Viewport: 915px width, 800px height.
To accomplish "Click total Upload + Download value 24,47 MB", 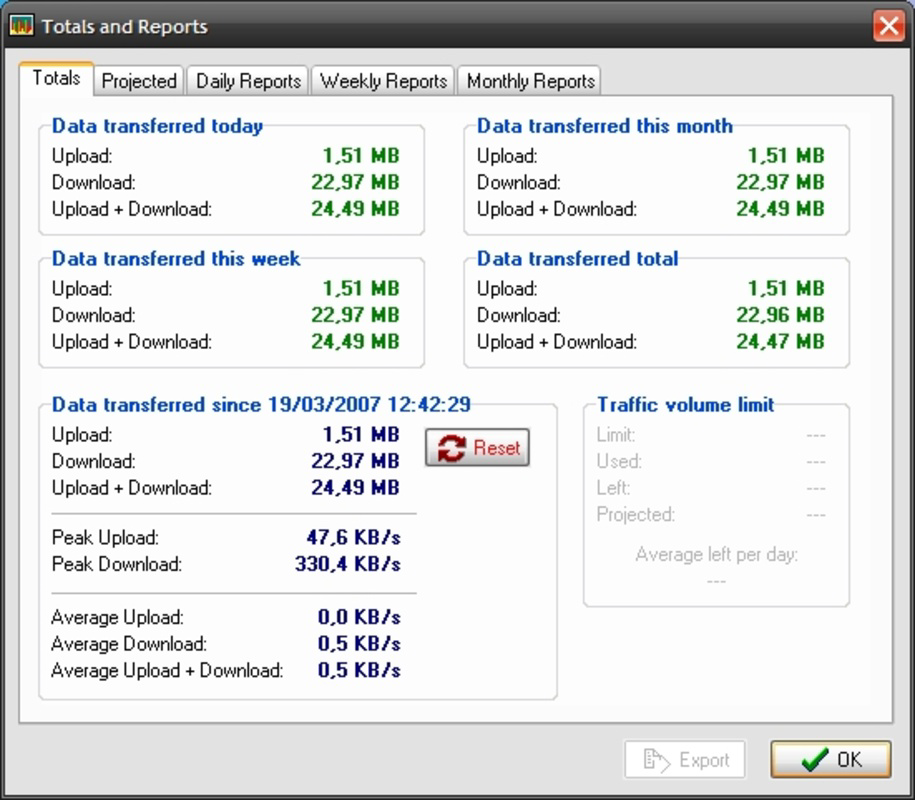I will coord(780,341).
